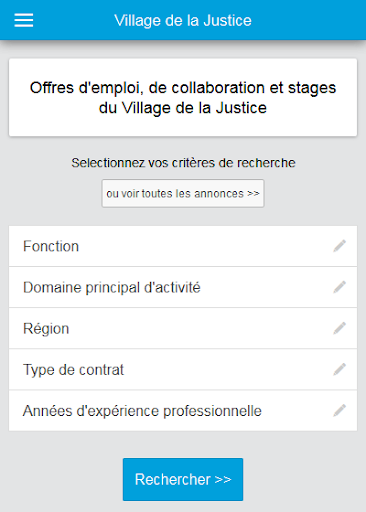Click 'ou voir toutes les annonces >>'
Viewport: 366px width, 512px height.
coord(183,194)
